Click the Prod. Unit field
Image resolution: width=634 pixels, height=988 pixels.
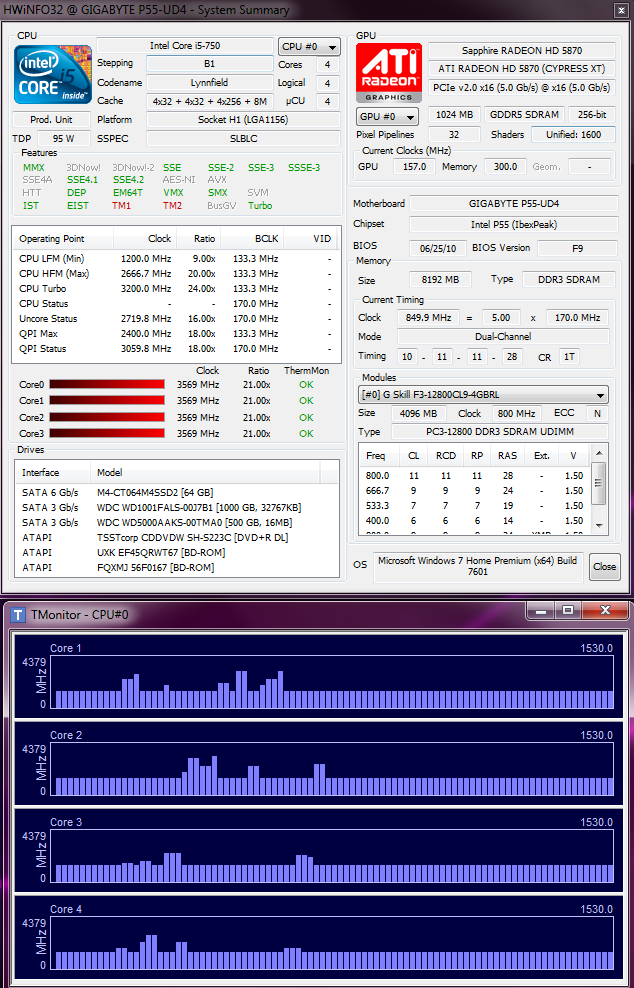click(51, 120)
